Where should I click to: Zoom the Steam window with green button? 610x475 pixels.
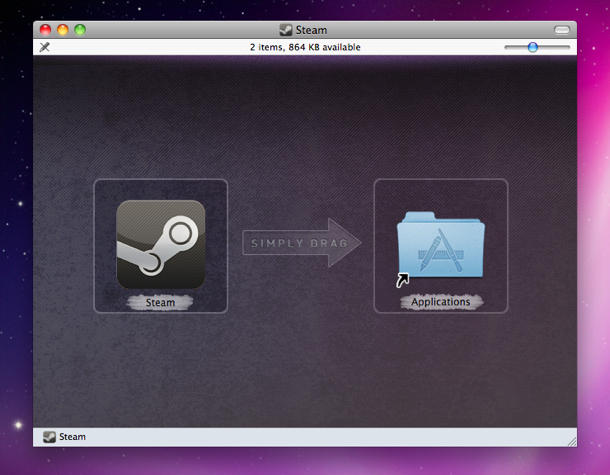(x=80, y=30)
